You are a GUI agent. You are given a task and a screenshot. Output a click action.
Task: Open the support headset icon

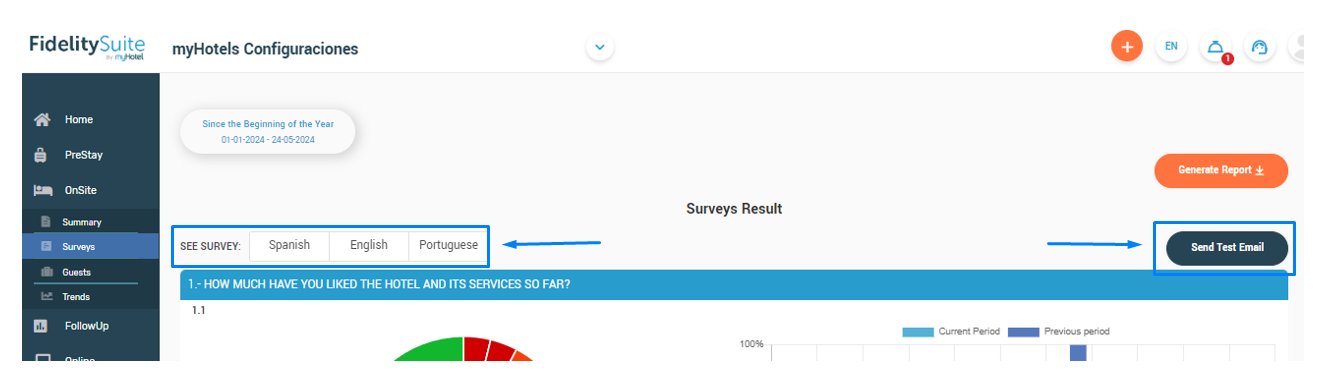1259,47
